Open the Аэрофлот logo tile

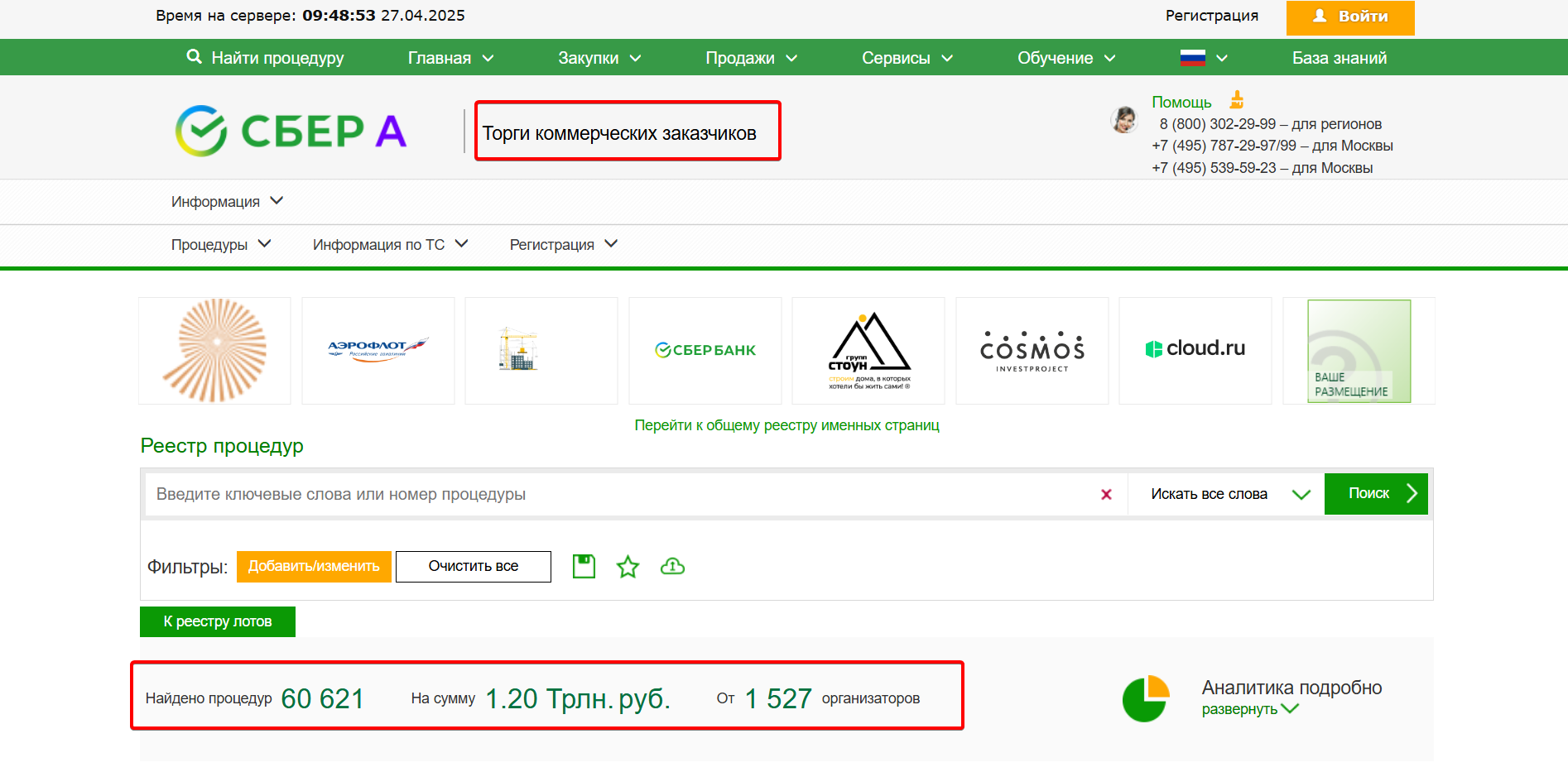(x=378, y=351)
